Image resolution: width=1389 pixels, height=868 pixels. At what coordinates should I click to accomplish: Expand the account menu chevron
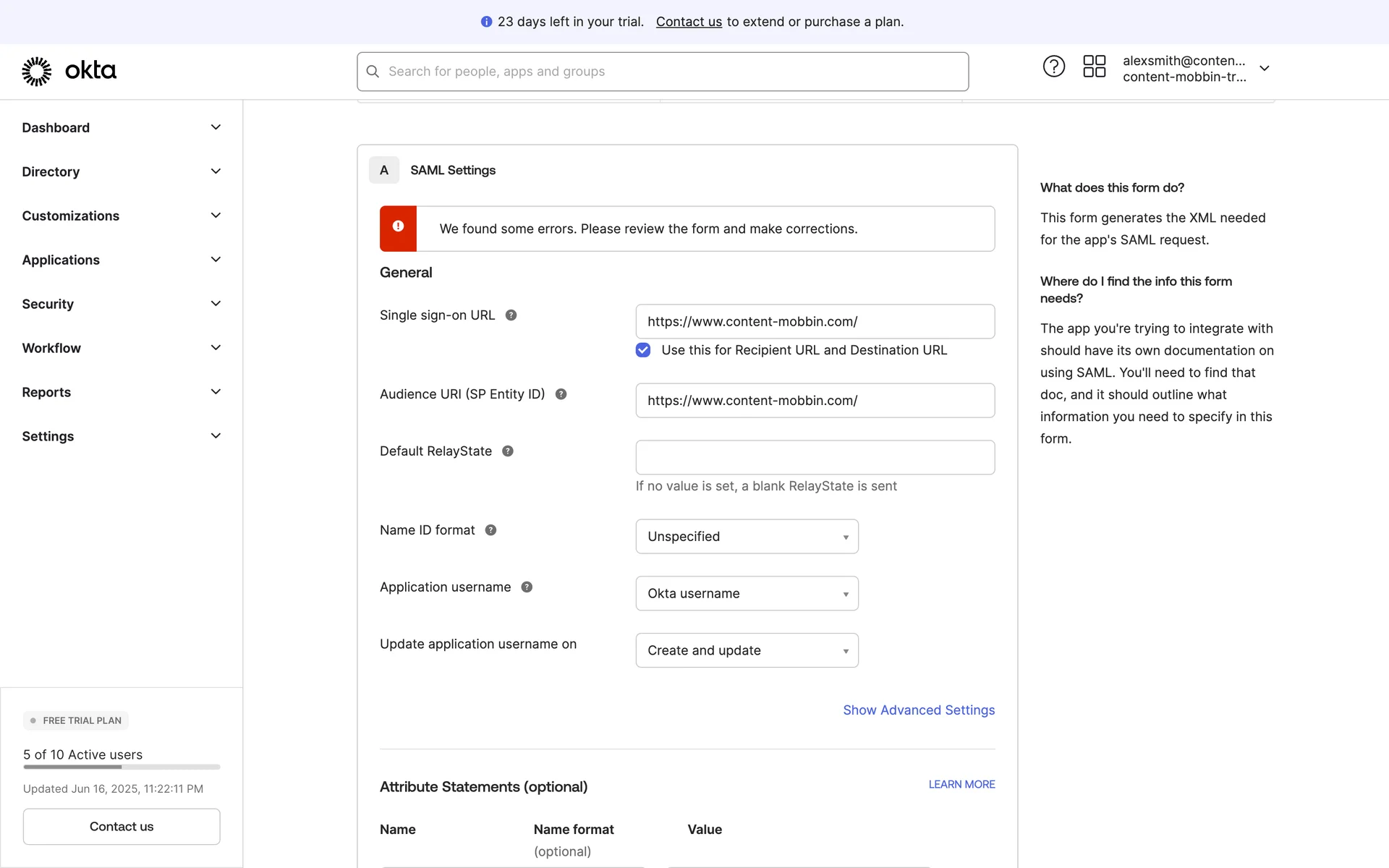pos(1264,68)
